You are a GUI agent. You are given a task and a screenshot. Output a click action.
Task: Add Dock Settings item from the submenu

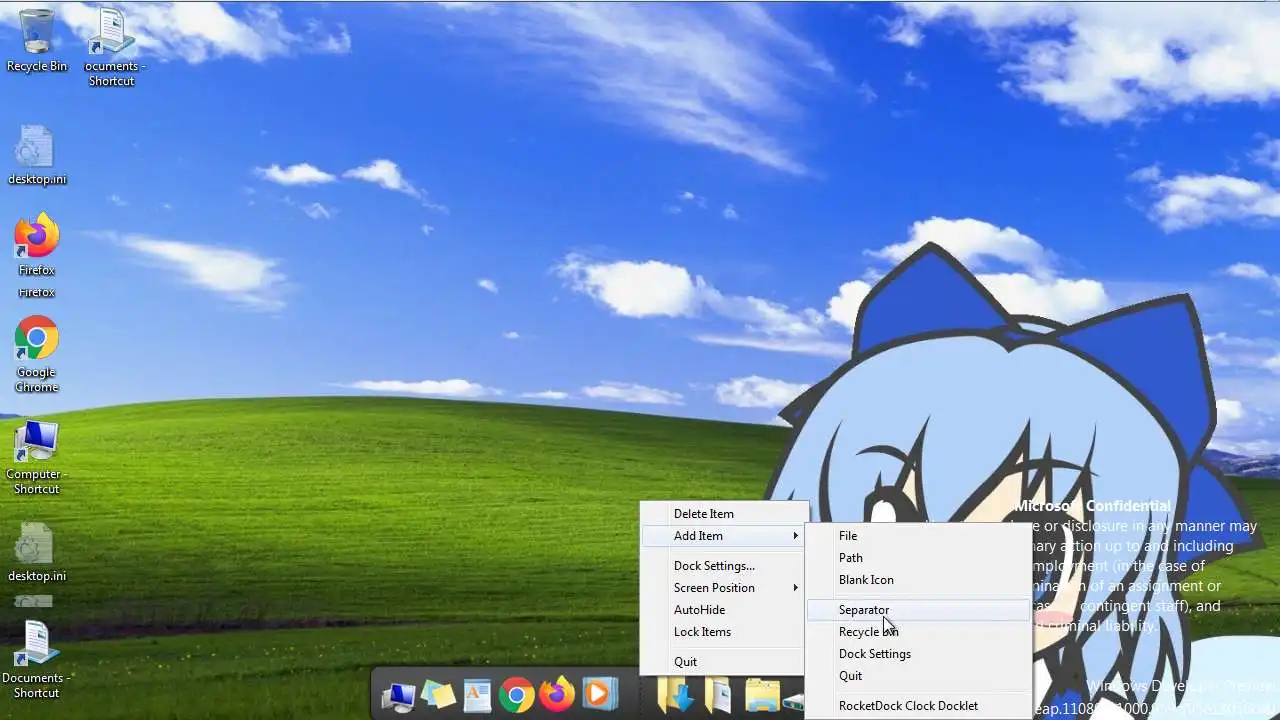919,654
